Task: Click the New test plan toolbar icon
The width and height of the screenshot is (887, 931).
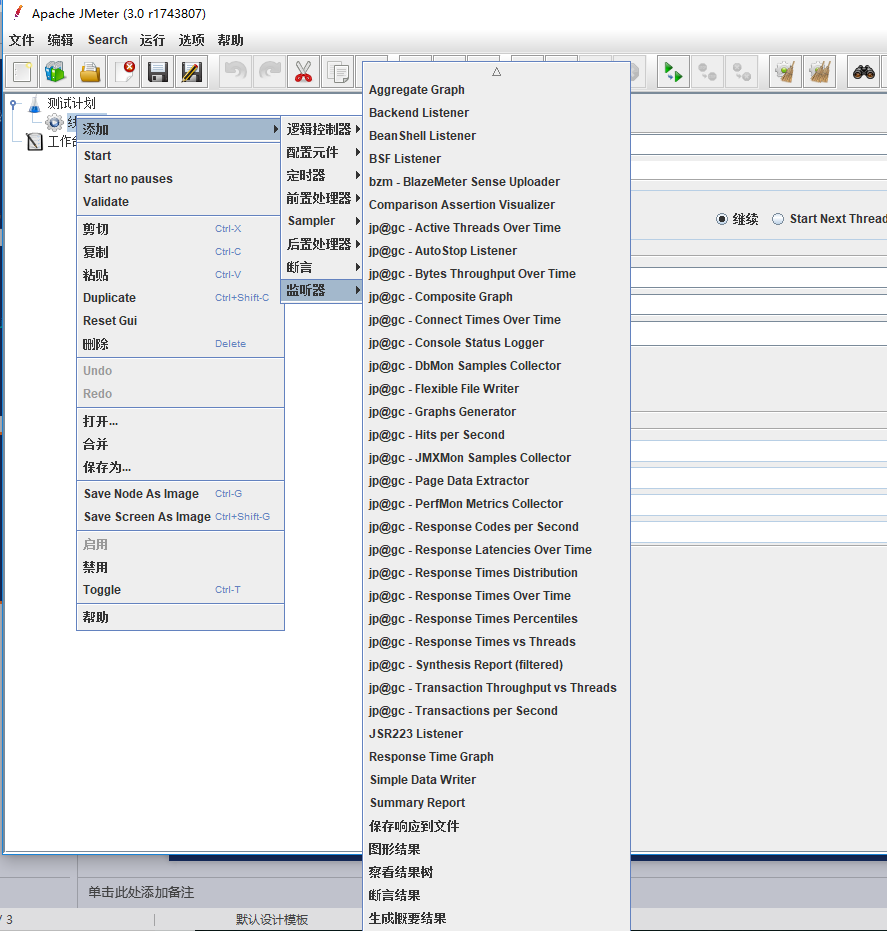Action: point(23,72)
